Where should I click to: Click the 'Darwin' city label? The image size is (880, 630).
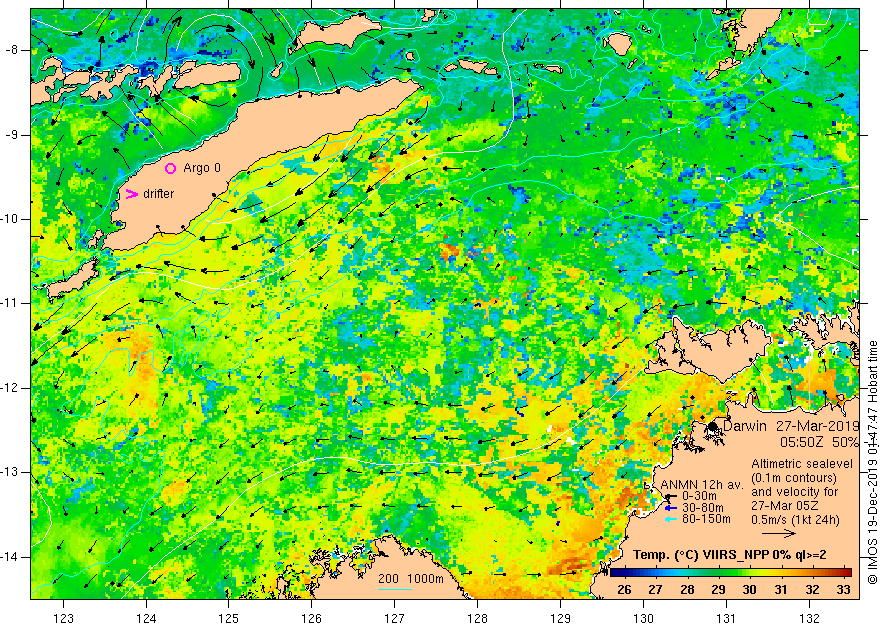click(x=745, y=426)
